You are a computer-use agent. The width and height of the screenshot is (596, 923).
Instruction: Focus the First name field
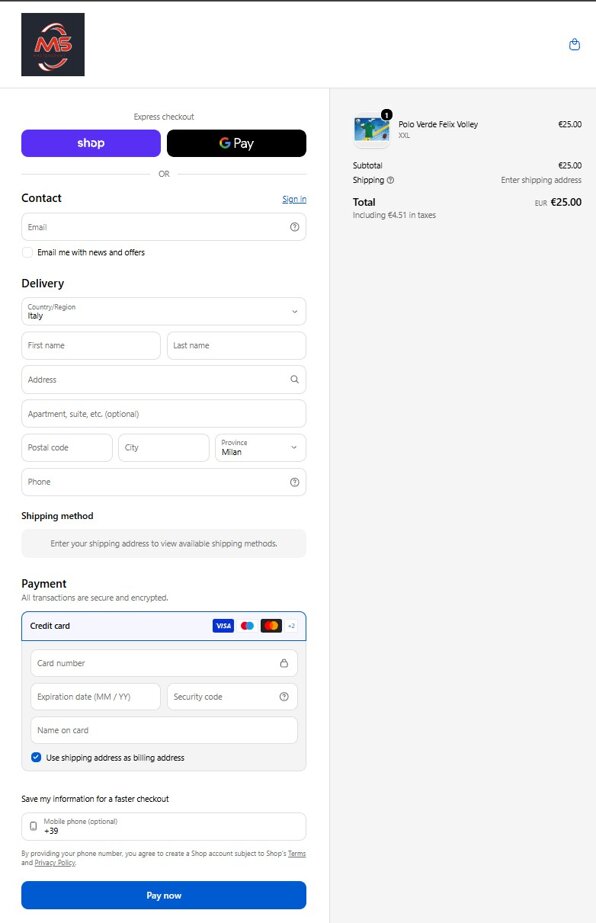91,346
